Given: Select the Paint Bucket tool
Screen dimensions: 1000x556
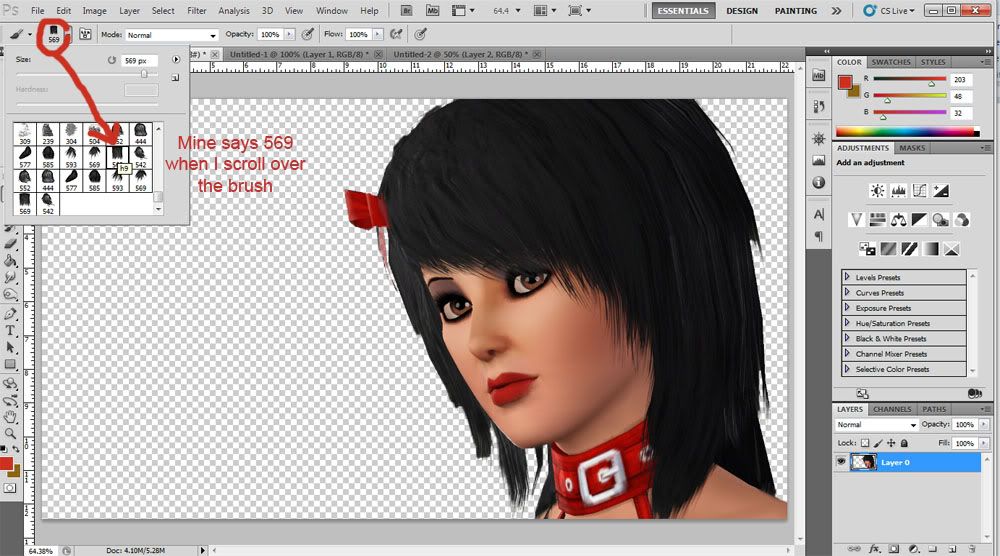Looking at the screenshot, I should pos(10,260).
